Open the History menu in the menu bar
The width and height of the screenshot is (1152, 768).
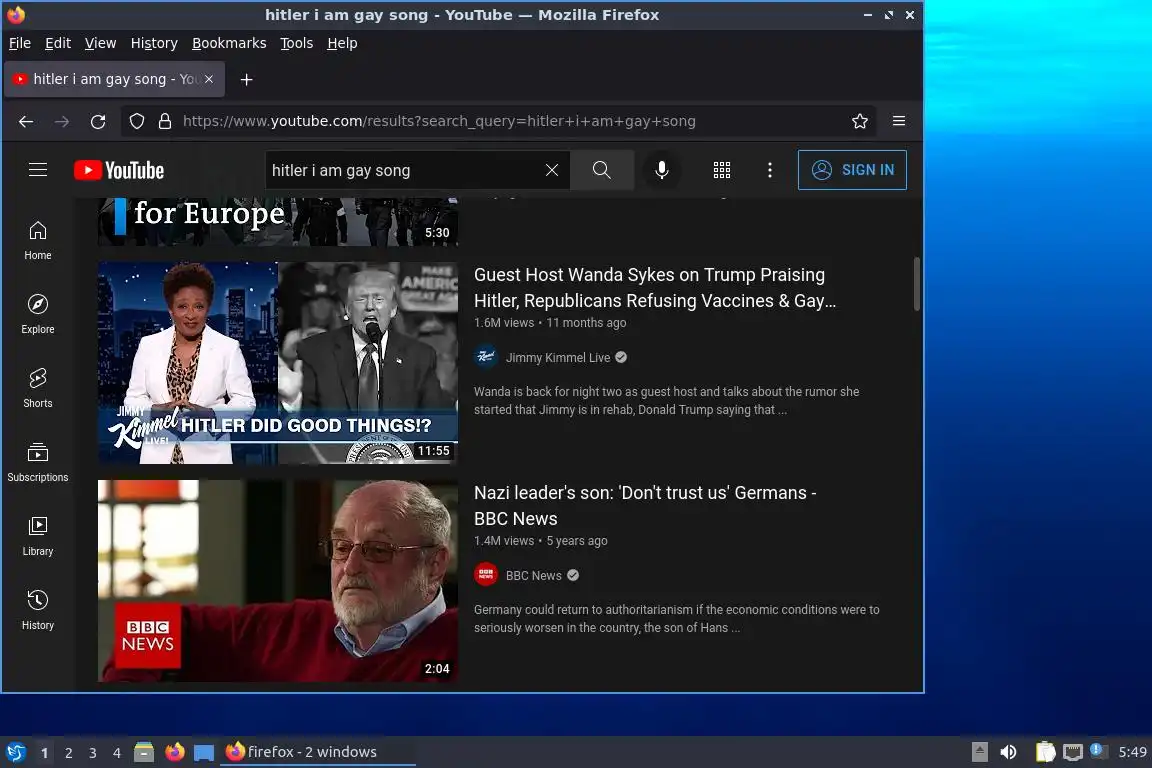[x=154, y=43]
